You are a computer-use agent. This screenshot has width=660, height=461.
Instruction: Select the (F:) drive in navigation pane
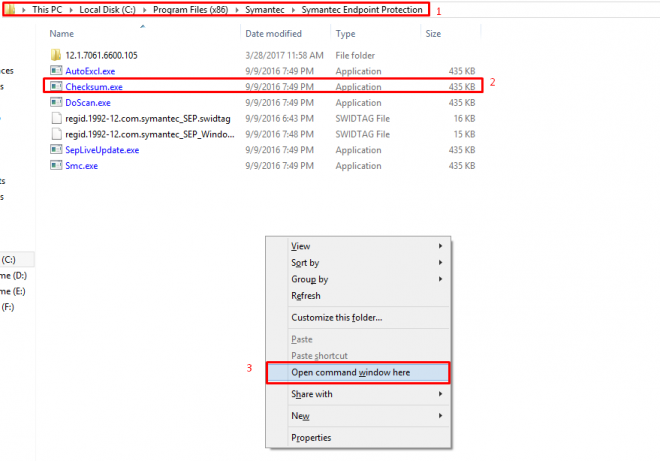[8, 307]
